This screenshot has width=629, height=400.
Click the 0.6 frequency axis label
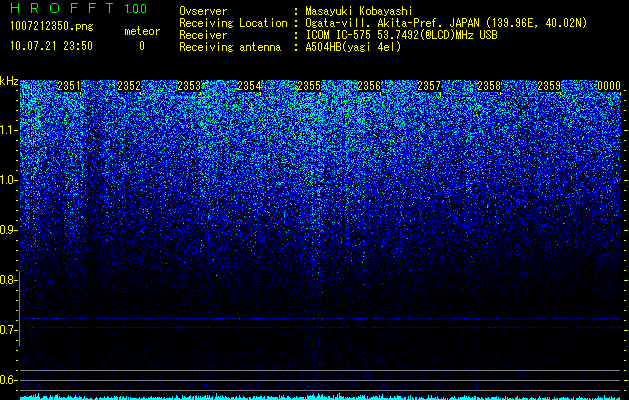click(7, 380)
